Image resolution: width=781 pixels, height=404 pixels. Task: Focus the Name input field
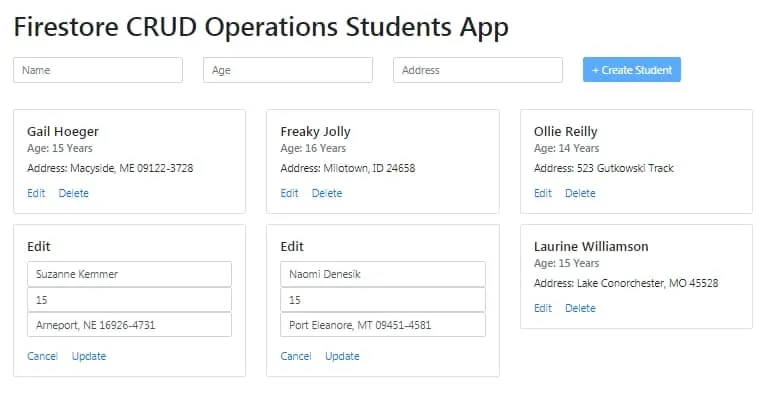(98, 70)
